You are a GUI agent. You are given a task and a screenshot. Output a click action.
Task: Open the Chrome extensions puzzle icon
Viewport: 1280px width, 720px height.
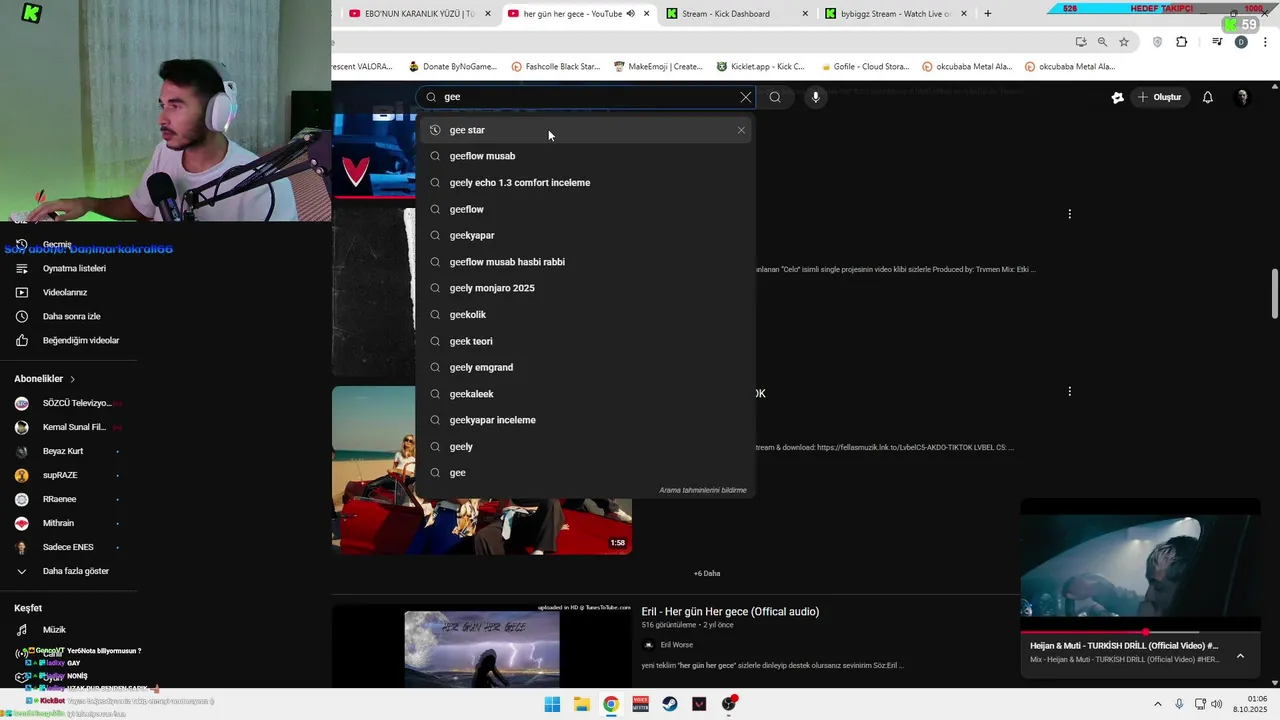pyautogui.click(x=1181, y=42)
